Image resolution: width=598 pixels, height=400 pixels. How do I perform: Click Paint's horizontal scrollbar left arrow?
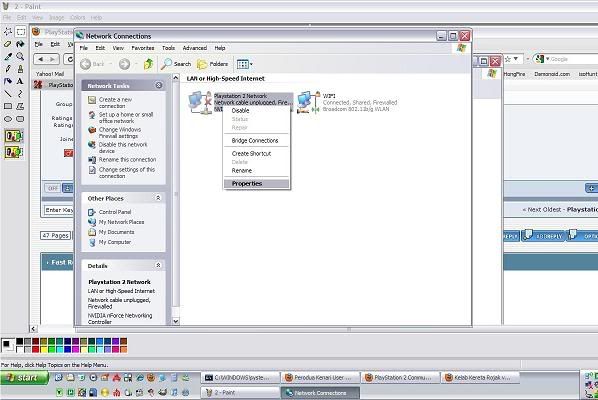[33, 329]
